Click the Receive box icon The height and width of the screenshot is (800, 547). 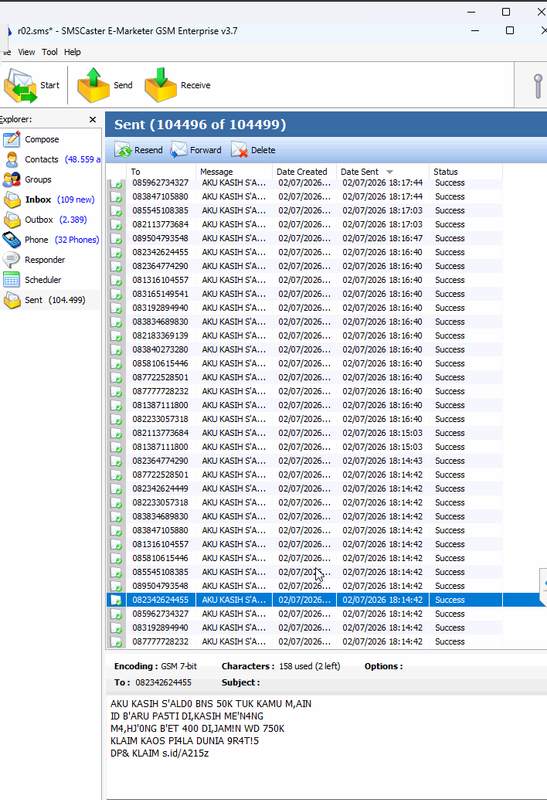click(161, 85)
